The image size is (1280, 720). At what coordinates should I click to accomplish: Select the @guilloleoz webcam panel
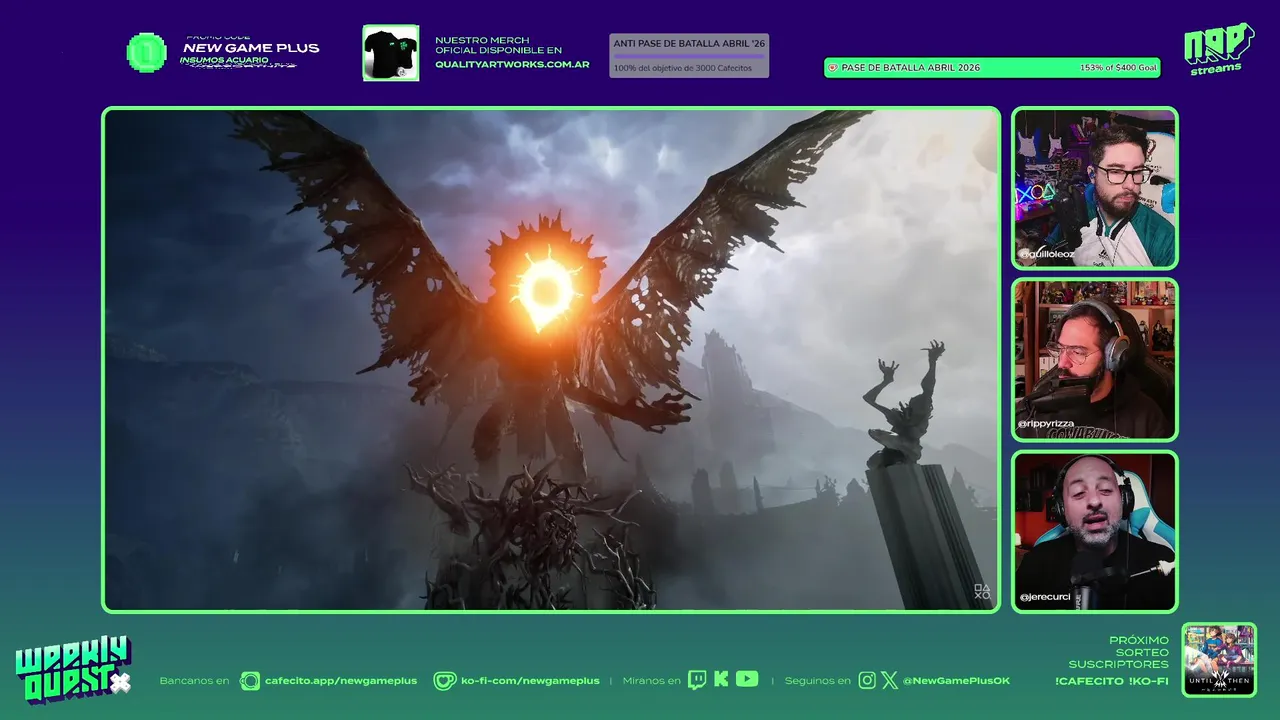pyautogui.click(x=1095, y=188)
